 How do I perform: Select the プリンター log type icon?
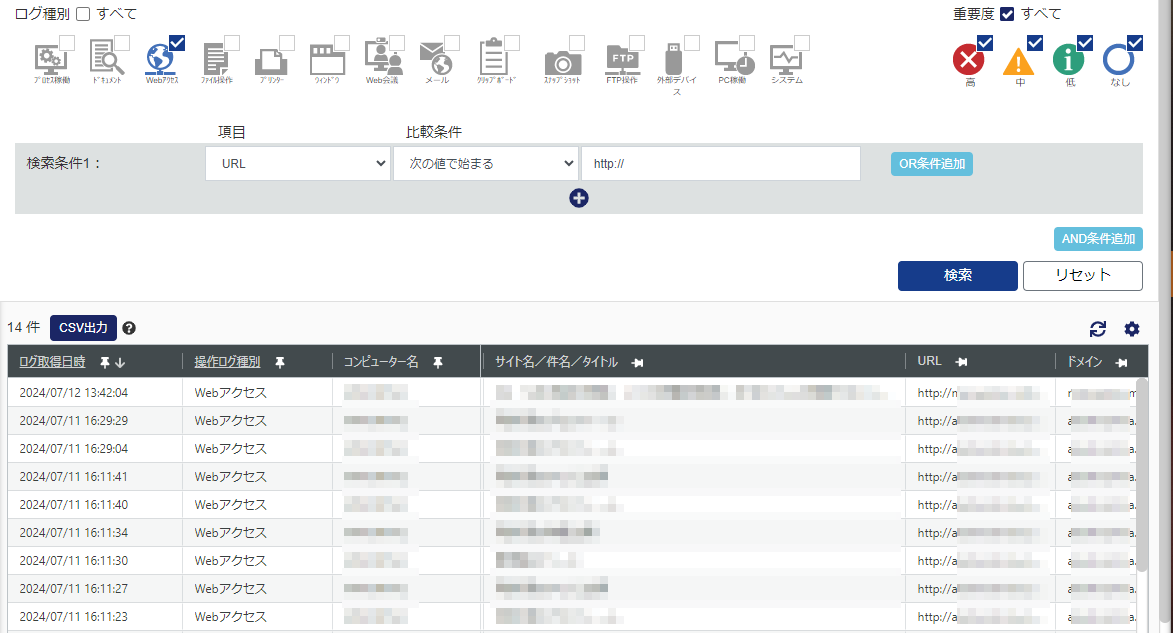tap(272, 61)
